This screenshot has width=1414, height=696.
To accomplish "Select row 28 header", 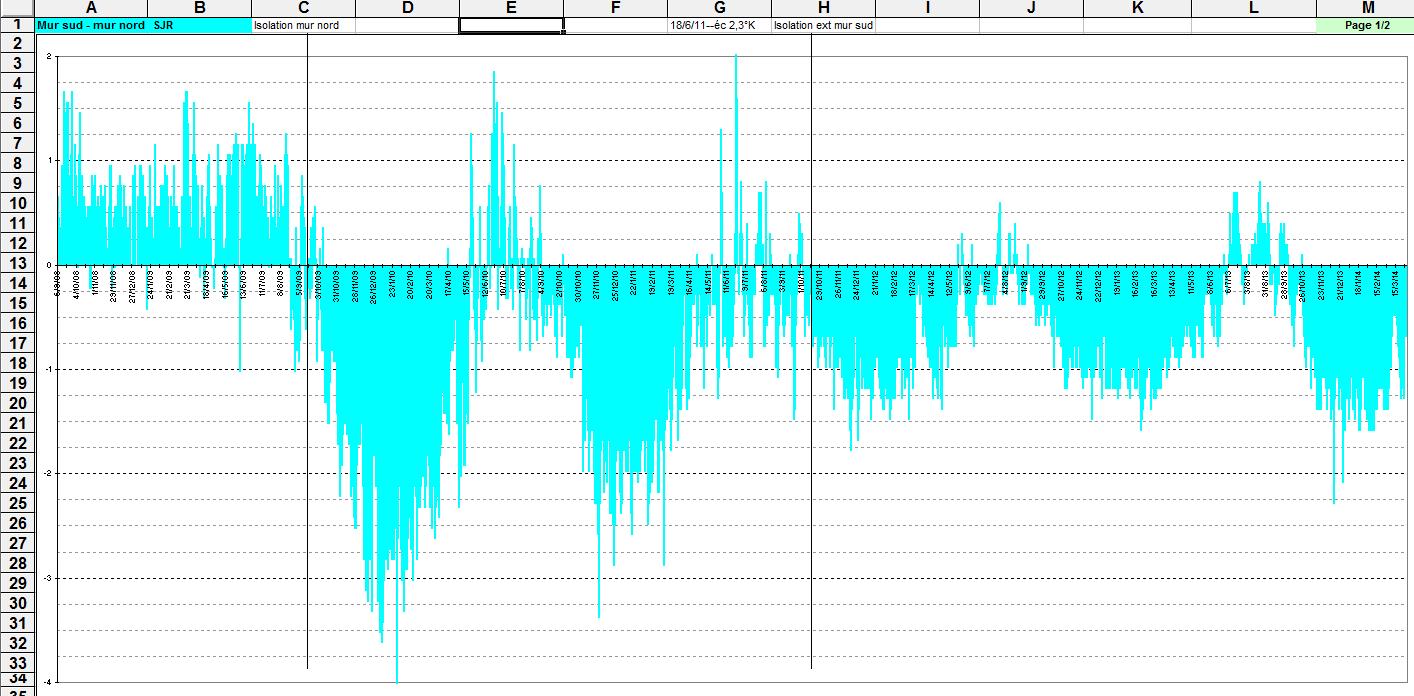I will coord(18,563).
